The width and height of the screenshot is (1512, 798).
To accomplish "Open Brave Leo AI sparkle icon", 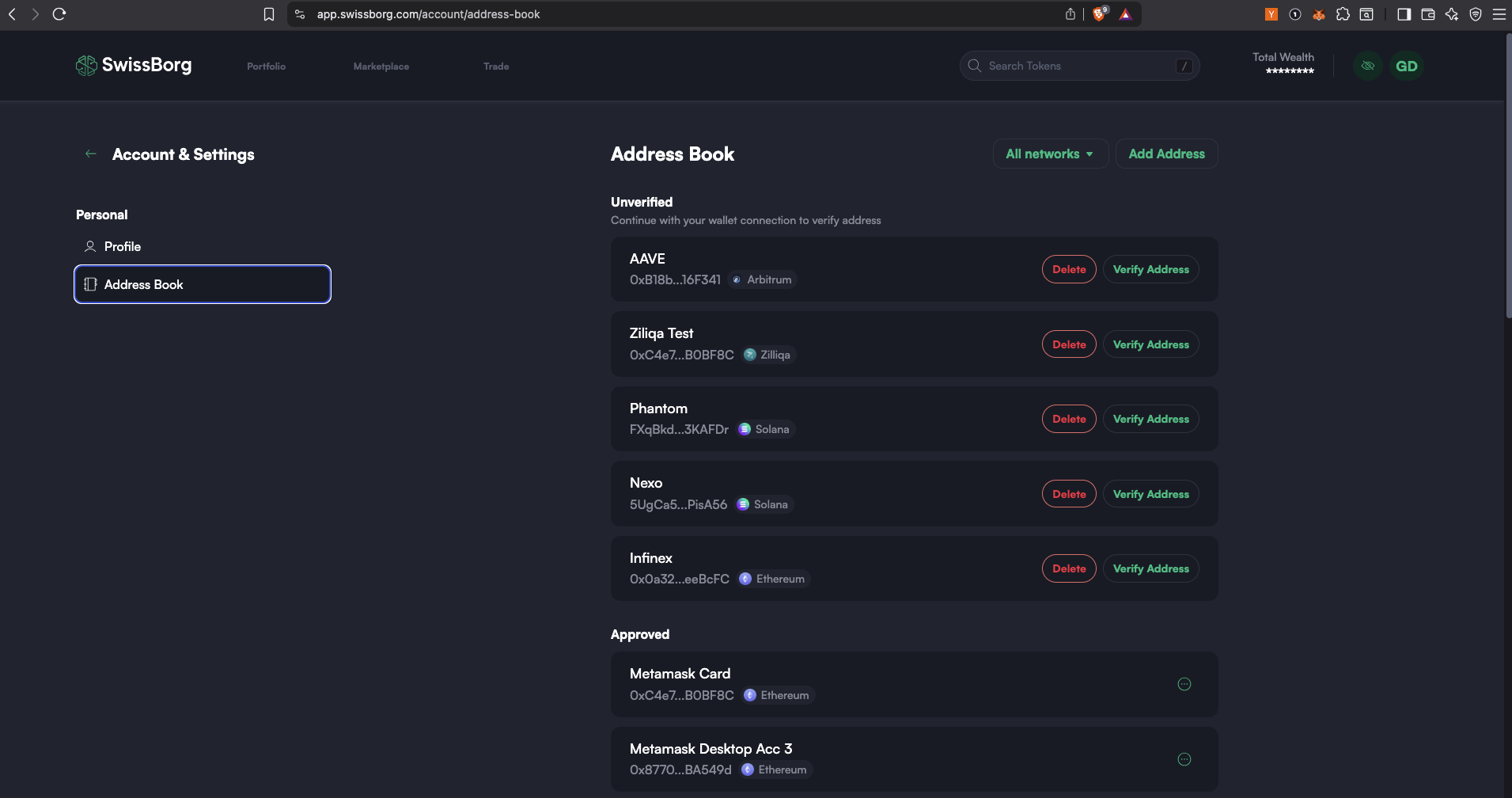I will point(1452,14).
